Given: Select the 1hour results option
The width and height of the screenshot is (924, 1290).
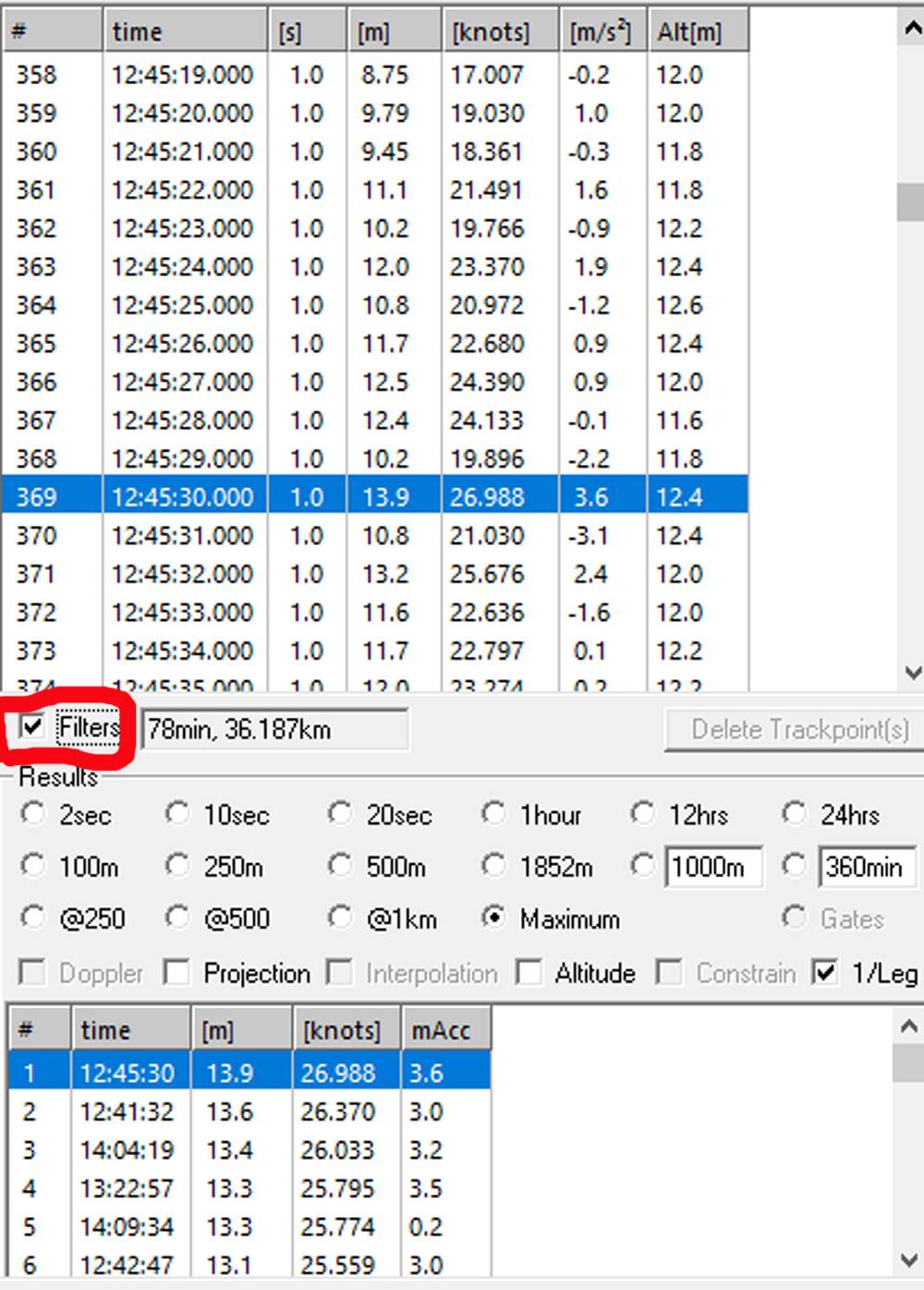Looking at the screenshot, I should tap(494, 813).
